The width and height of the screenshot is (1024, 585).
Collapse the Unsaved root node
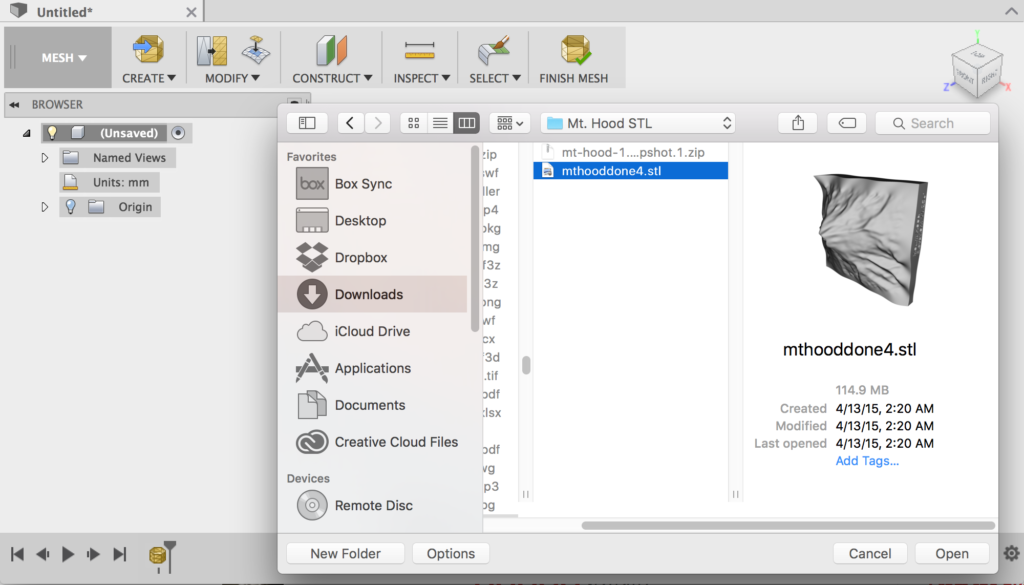tap(26, 133)
